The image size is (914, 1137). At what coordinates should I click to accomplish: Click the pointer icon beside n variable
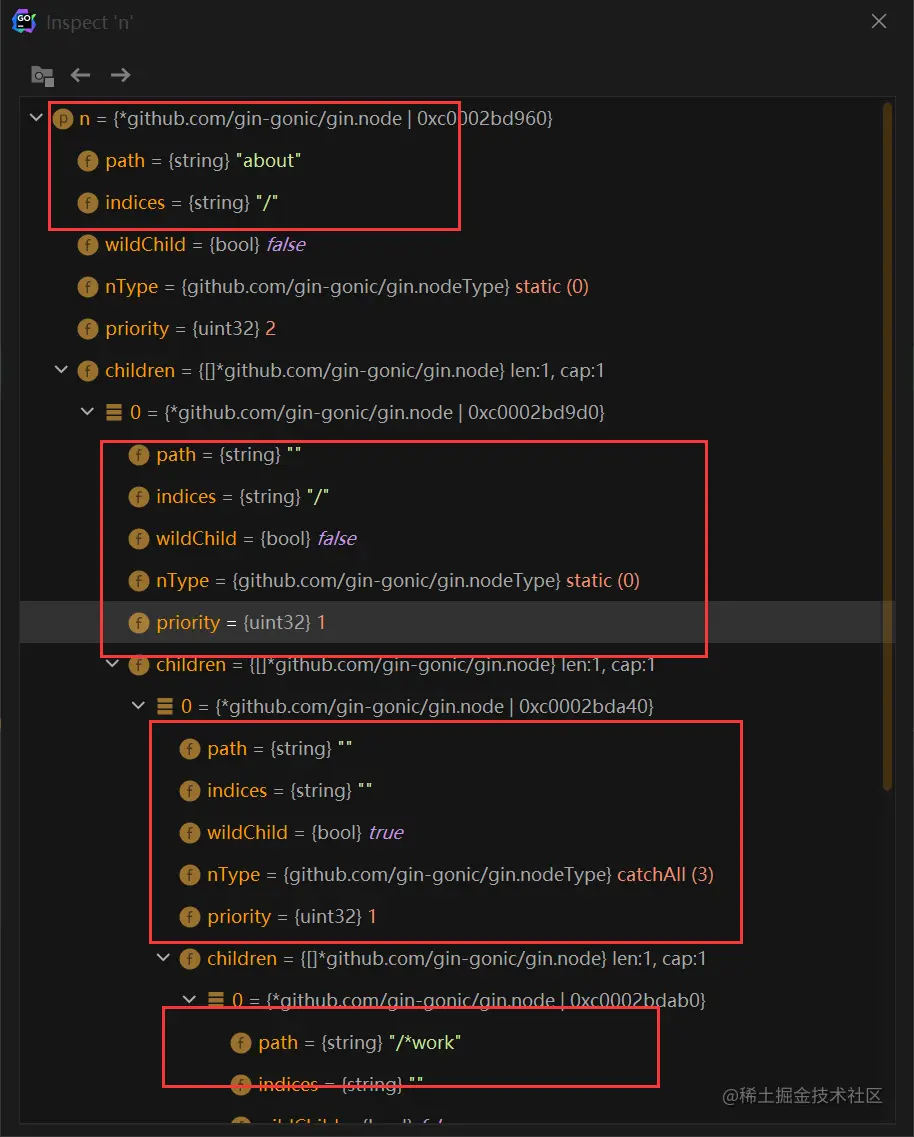coord(63,118)
